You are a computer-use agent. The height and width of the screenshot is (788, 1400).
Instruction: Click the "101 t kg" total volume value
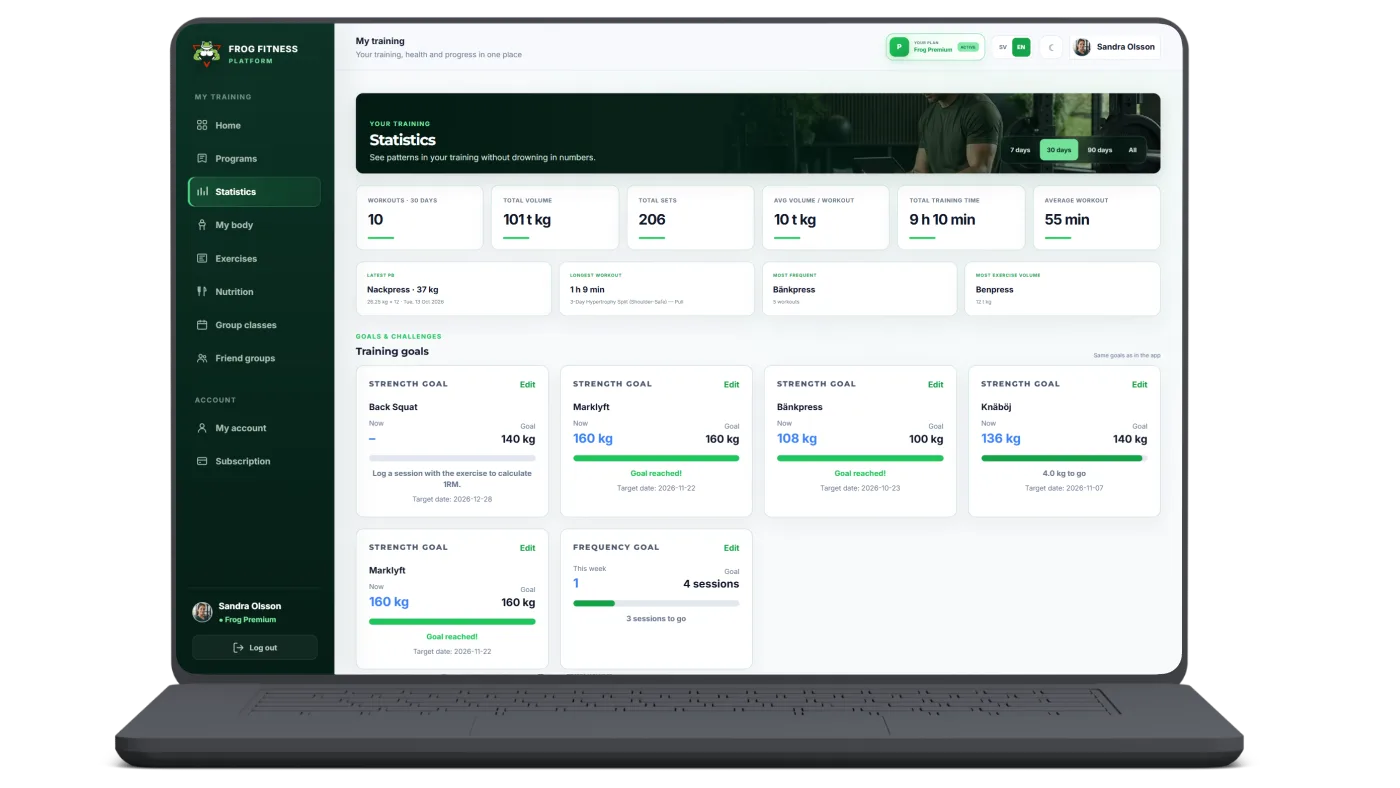pos(527,220)
